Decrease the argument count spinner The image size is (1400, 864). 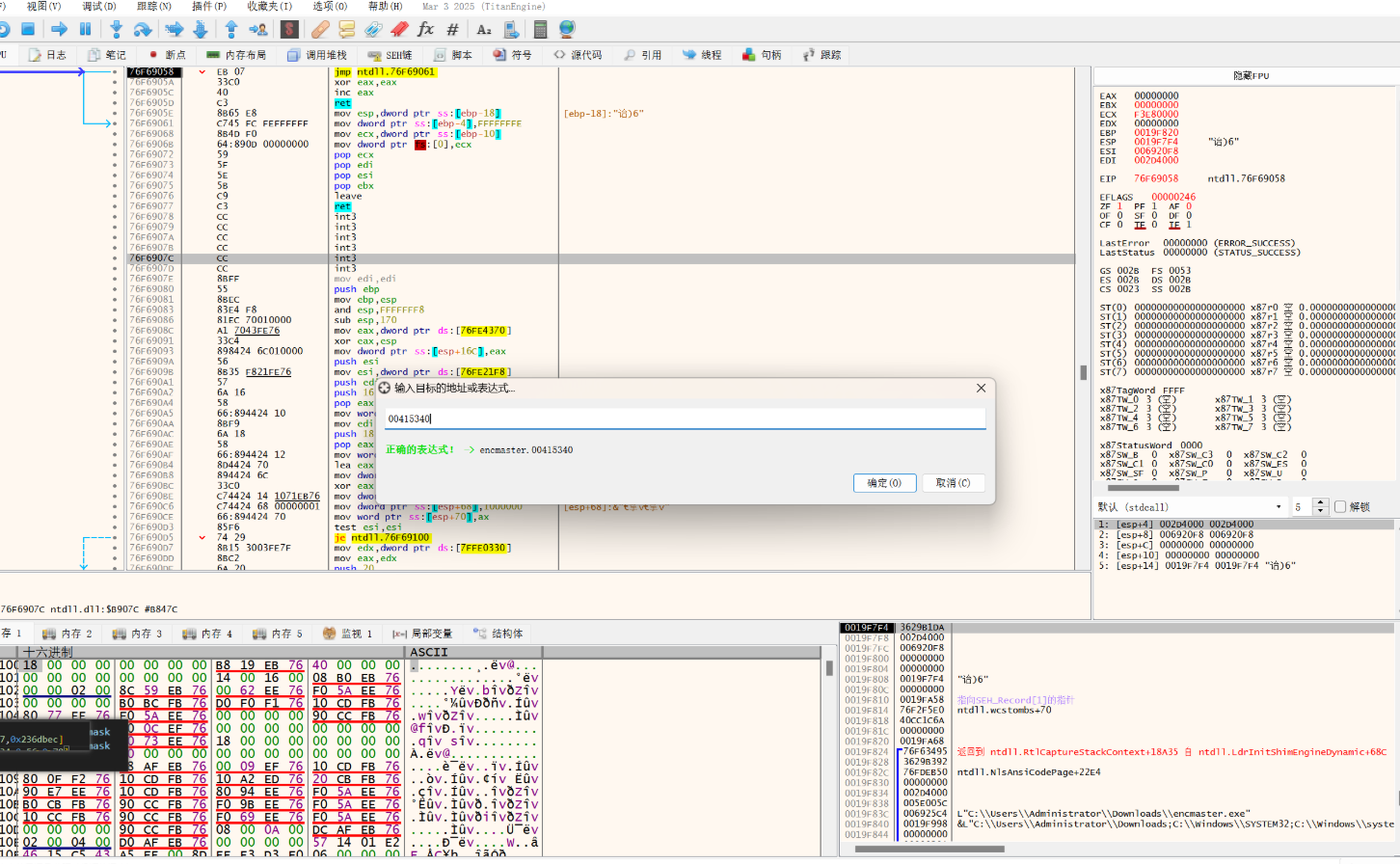[x=1321, y=511]
